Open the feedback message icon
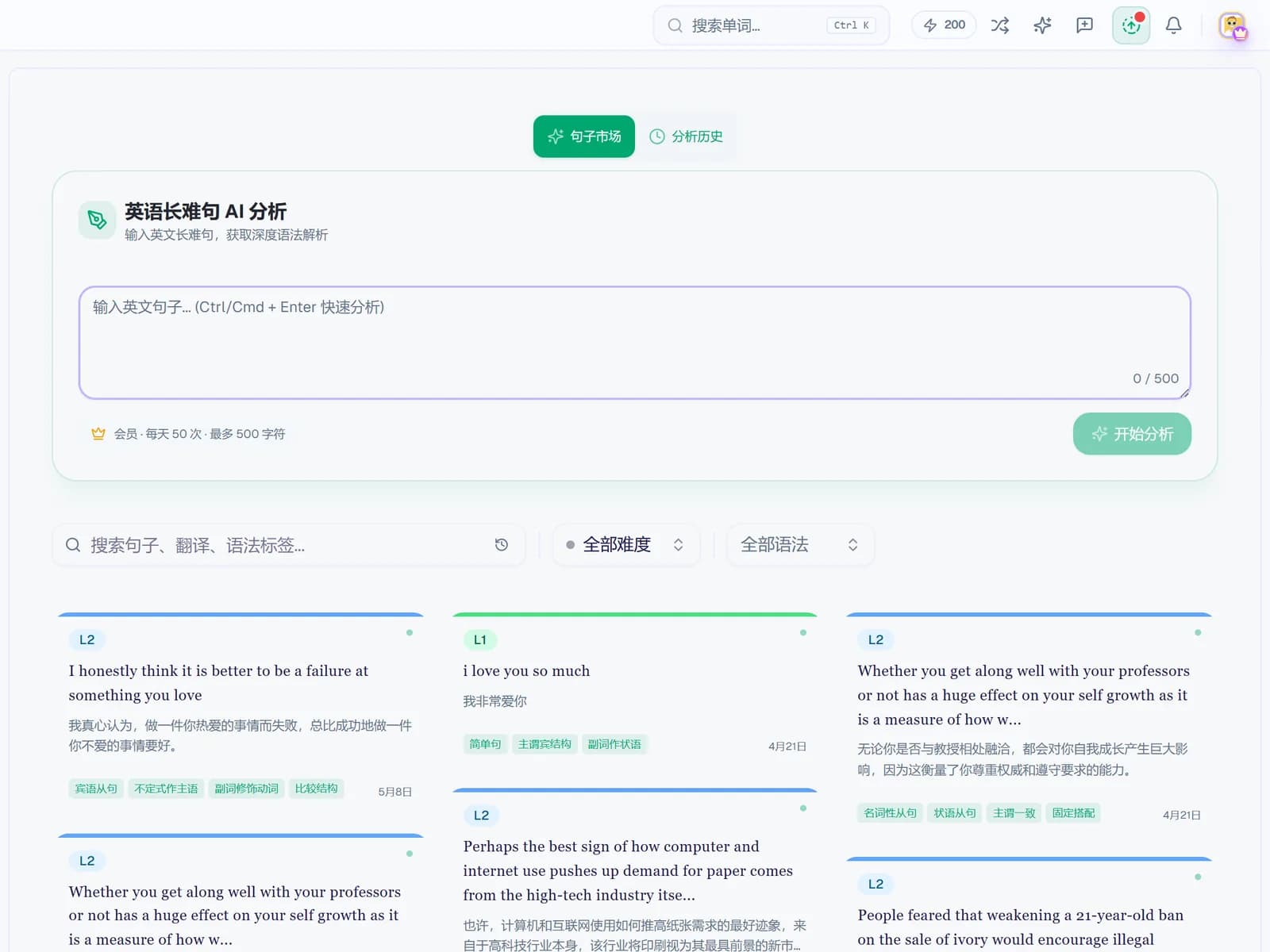 pos(1084,25)
